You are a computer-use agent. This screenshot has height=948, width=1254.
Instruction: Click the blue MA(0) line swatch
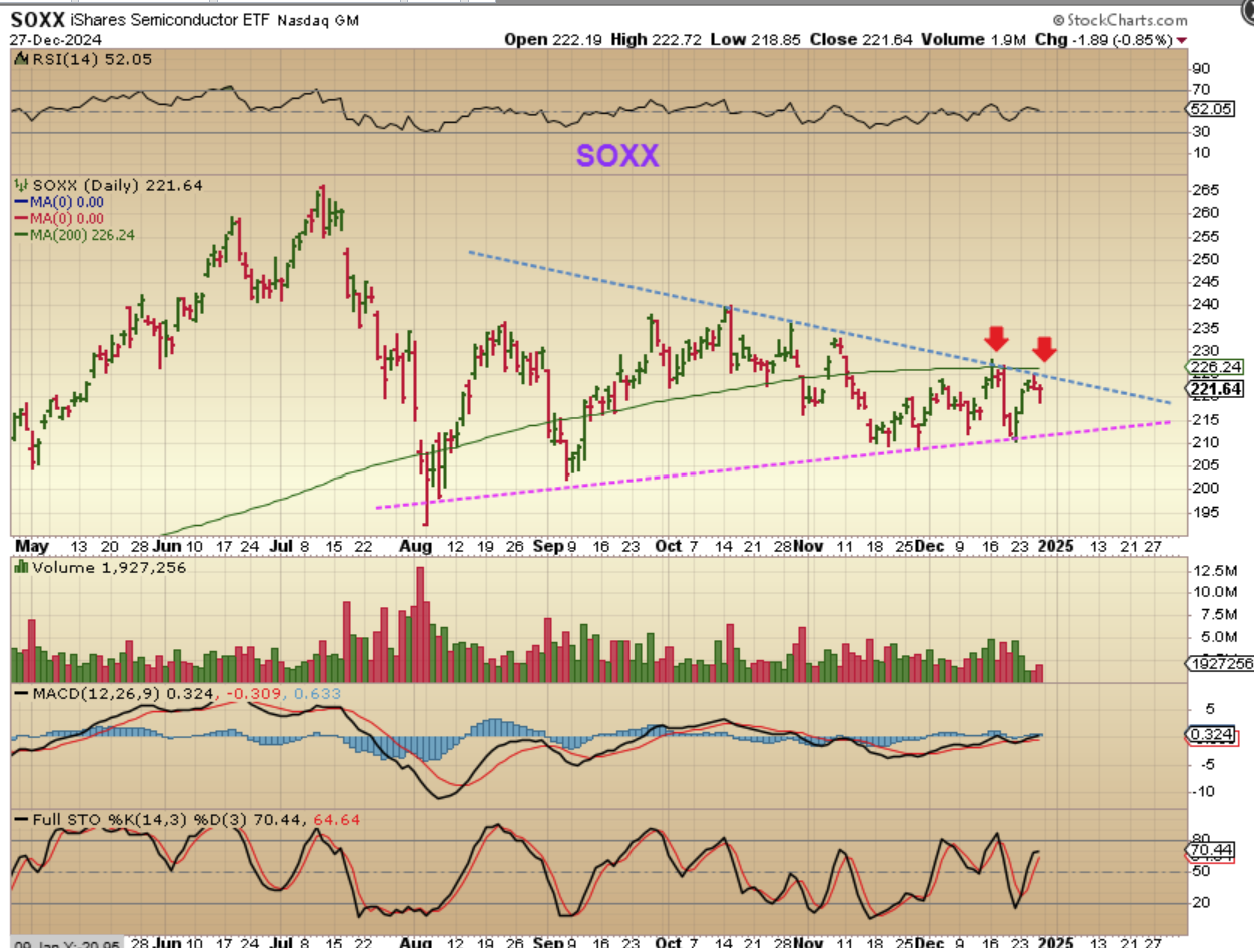20,202
